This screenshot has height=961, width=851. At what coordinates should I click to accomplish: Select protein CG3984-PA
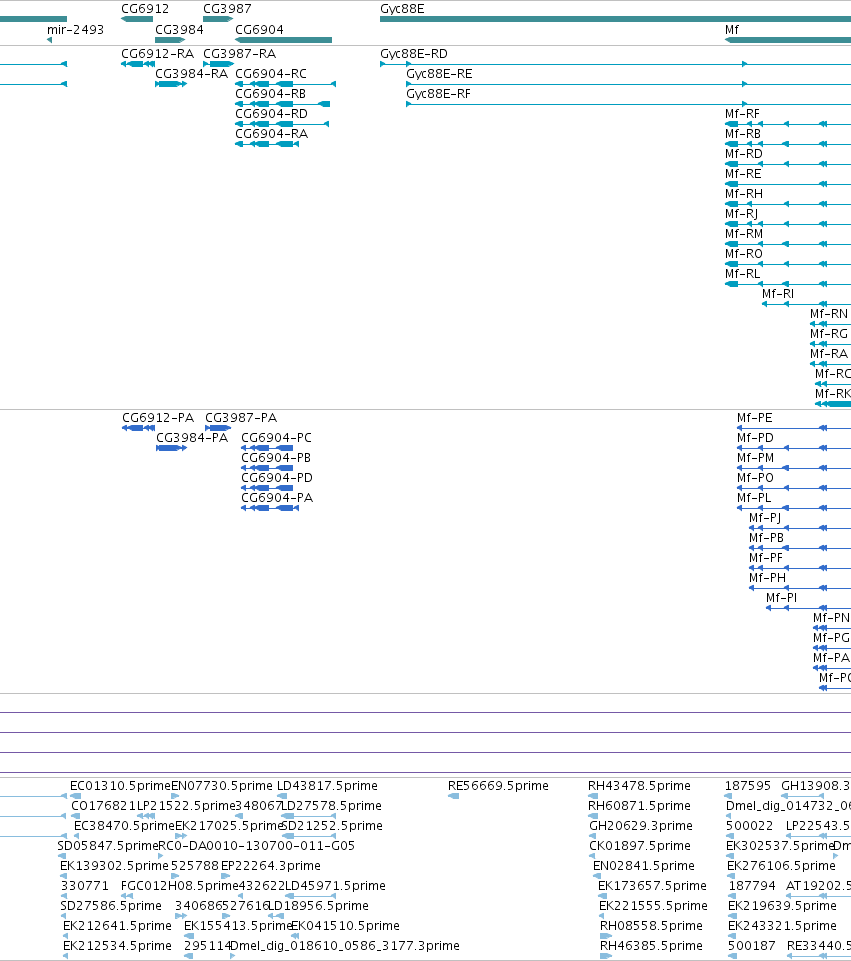(x=192, y=438)
